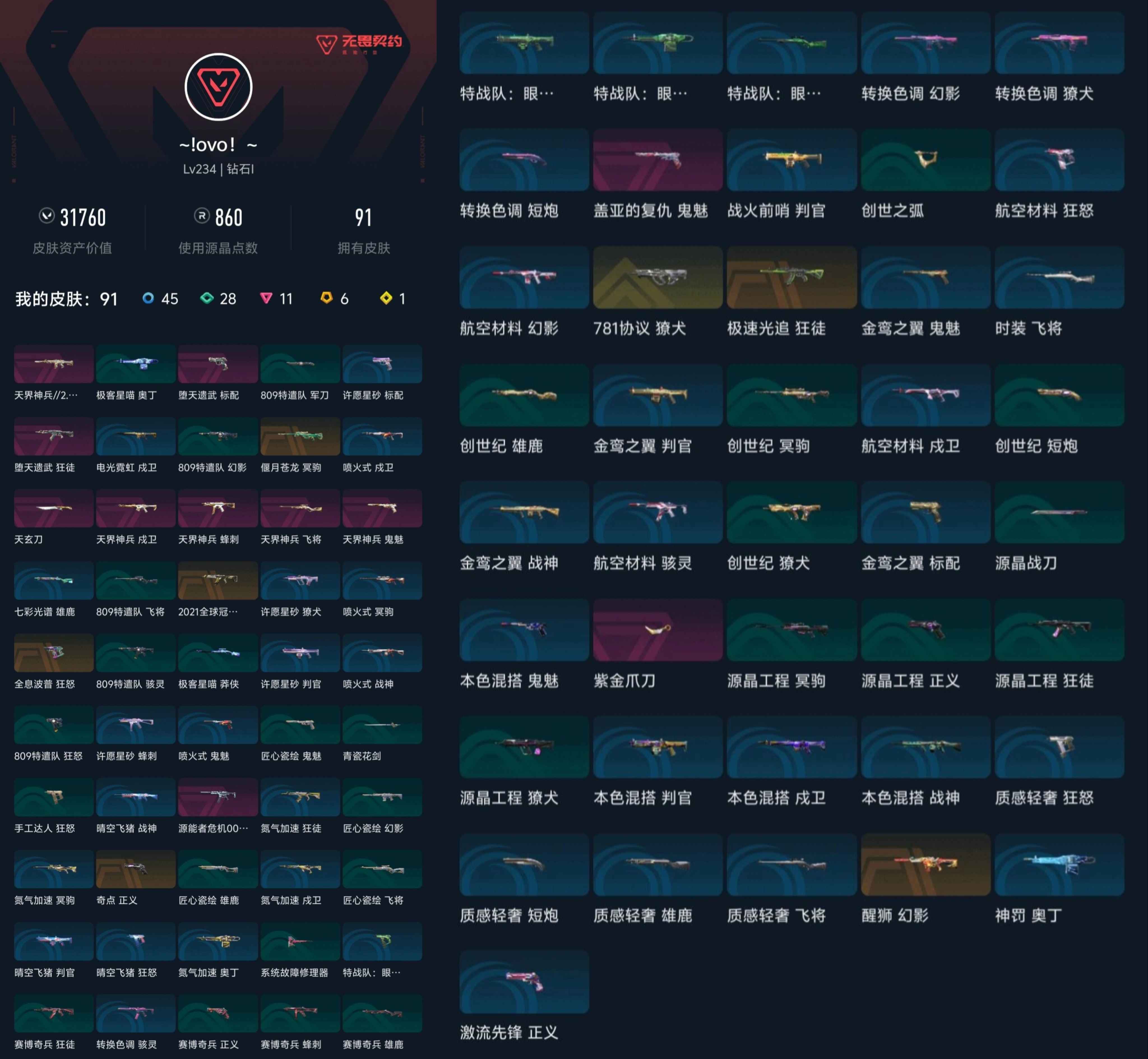Click the 拥有皮肤 label under 91
This screenshot has height=1059, width=1148.
pyautogui.click(x=364, y=248)
